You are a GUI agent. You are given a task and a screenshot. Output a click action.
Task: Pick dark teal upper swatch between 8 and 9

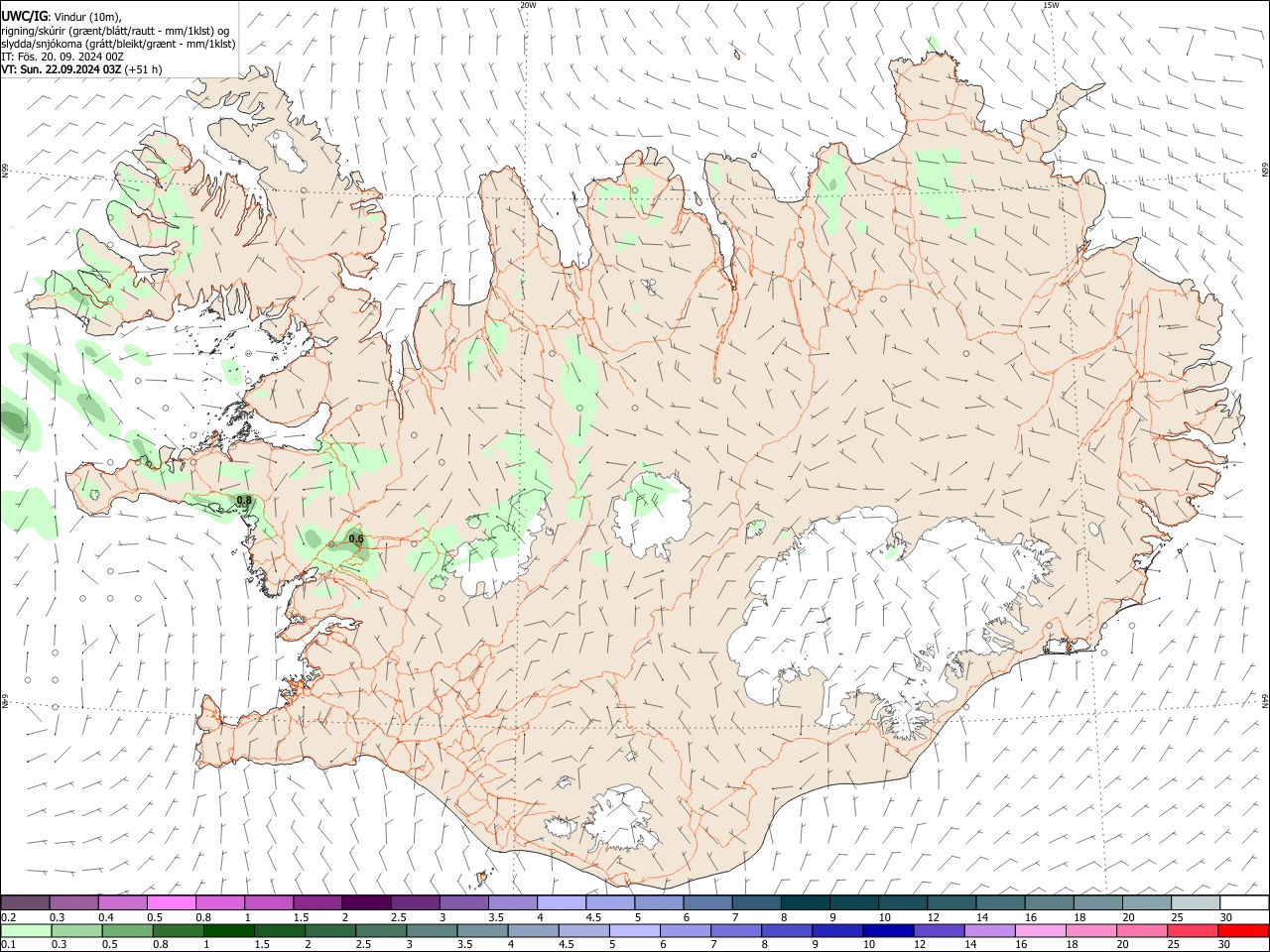tap(805, 902)
